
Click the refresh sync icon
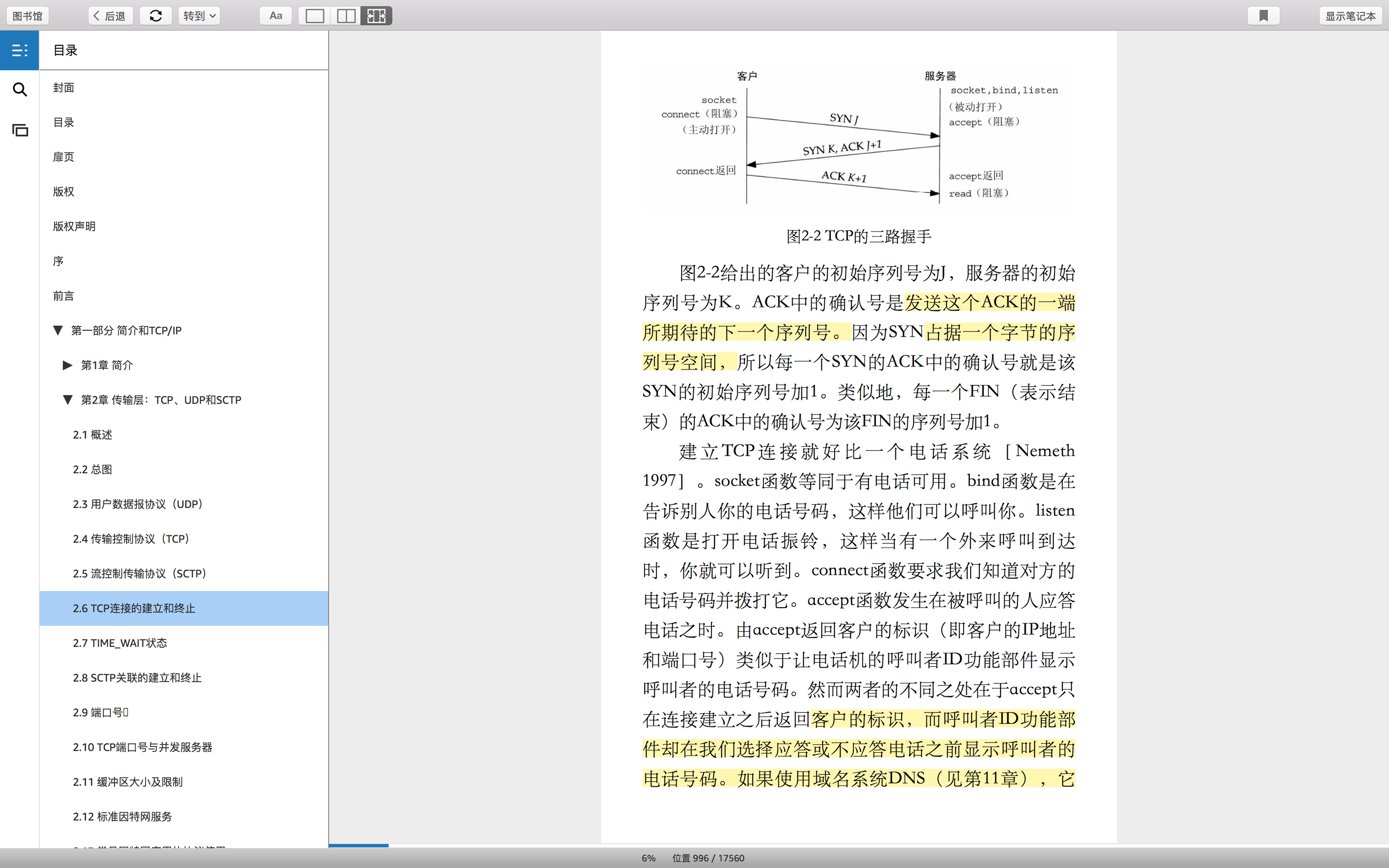(x=156, y=16)
